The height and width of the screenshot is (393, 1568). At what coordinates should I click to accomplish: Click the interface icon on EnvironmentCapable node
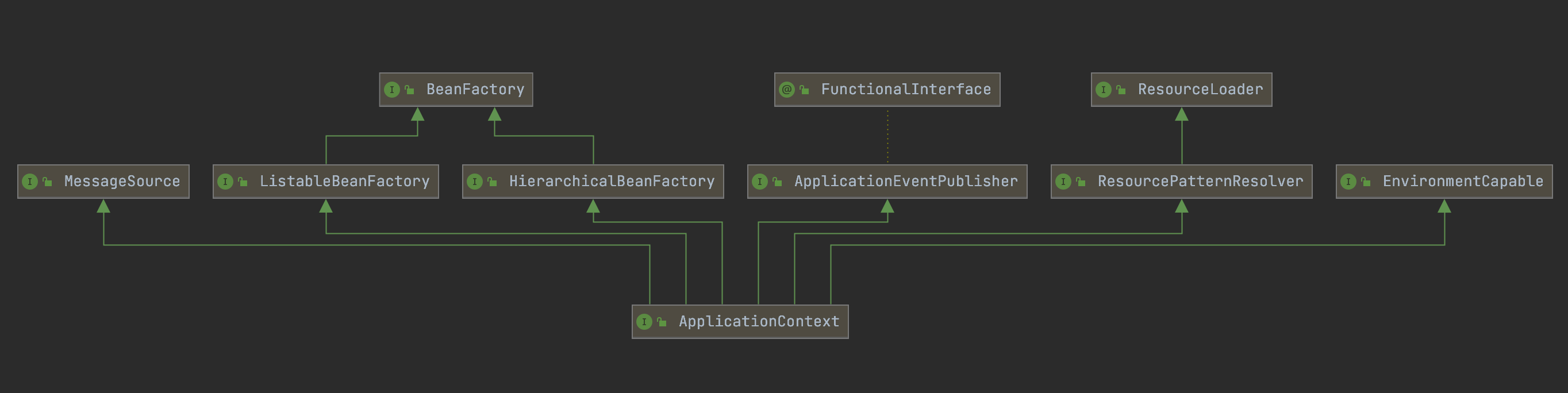[1348, 182]
